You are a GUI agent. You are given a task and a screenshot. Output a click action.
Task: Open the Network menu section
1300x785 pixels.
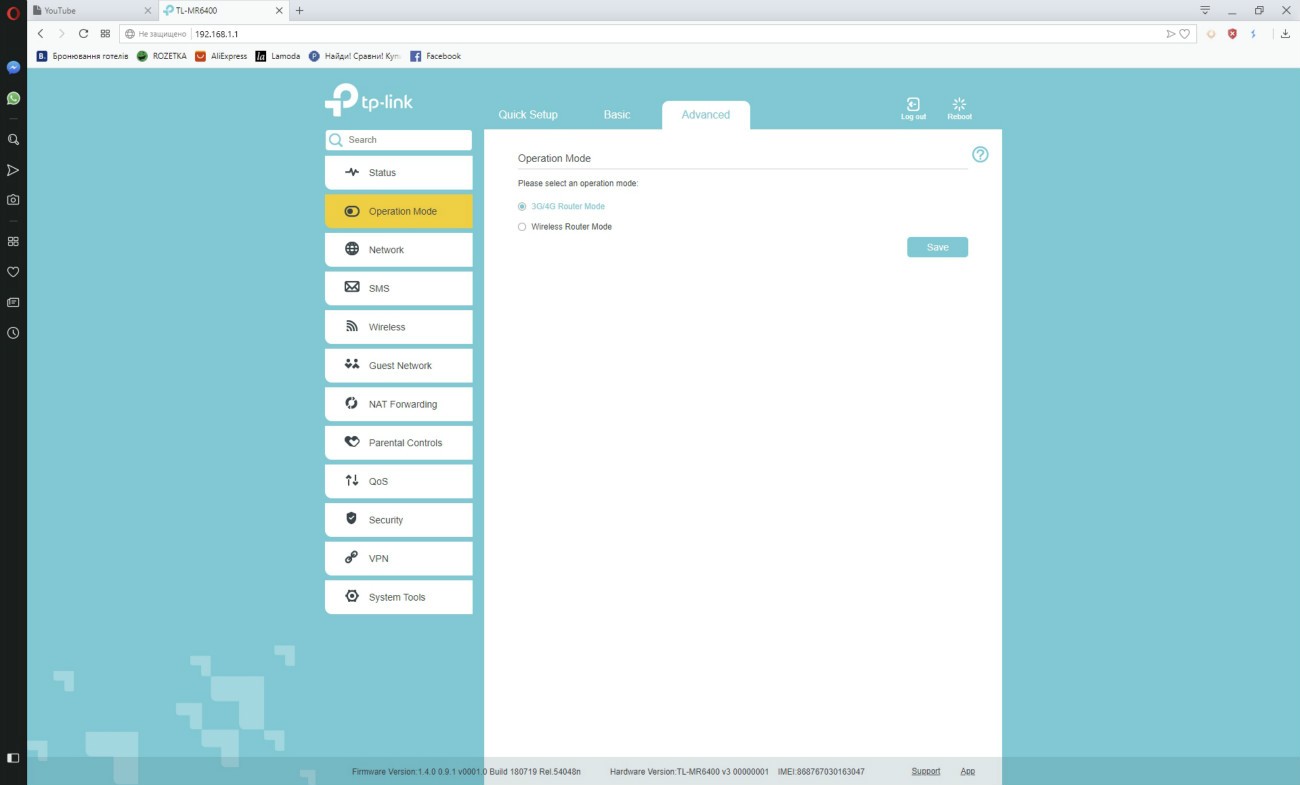click(x=398, y=250)
